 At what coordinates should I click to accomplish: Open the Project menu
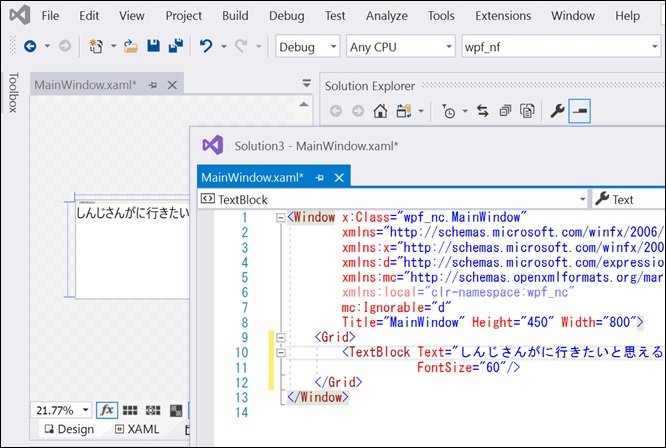[x=183, y=16]
